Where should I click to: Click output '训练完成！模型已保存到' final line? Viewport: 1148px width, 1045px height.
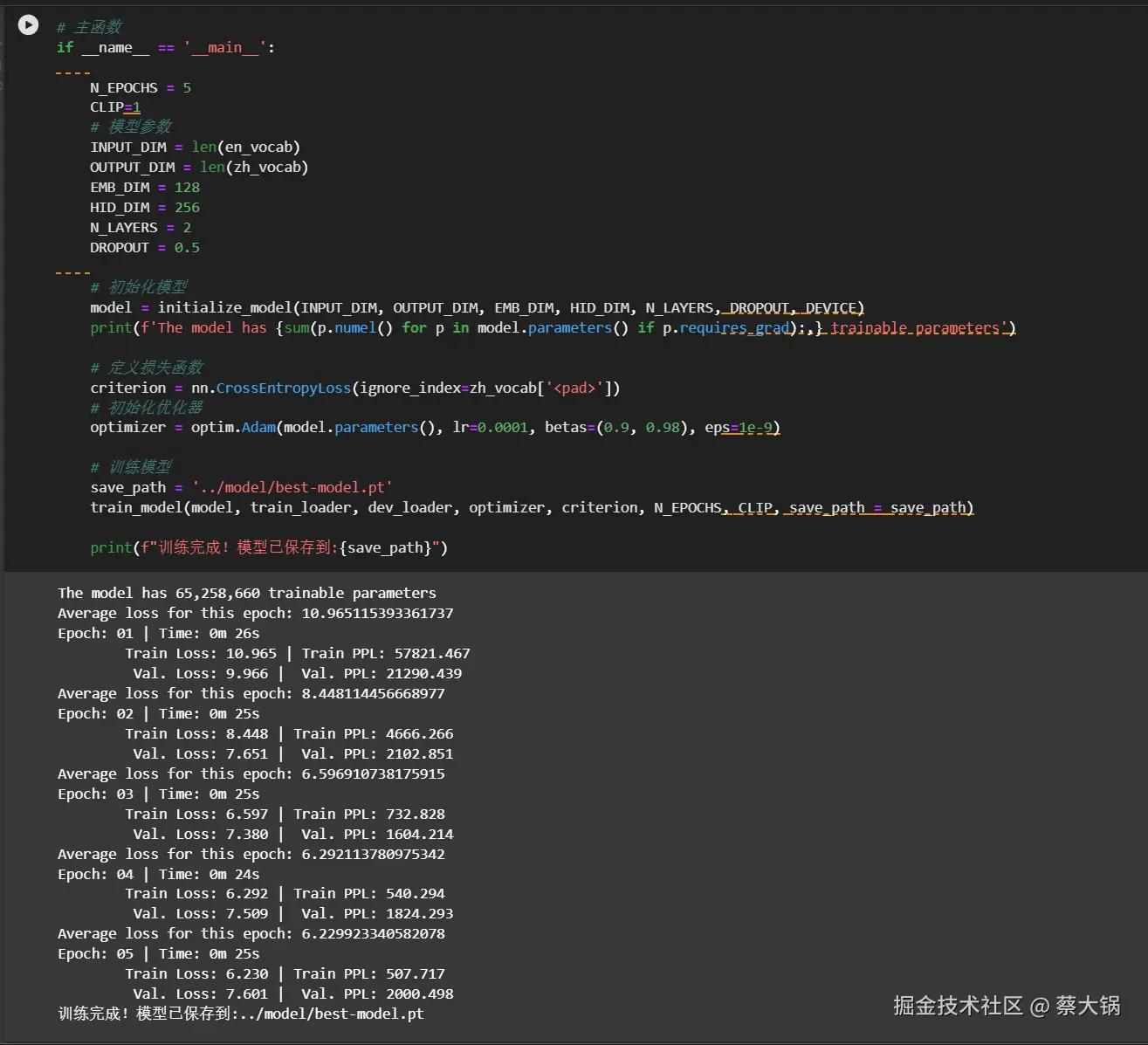pos(241,1014)
